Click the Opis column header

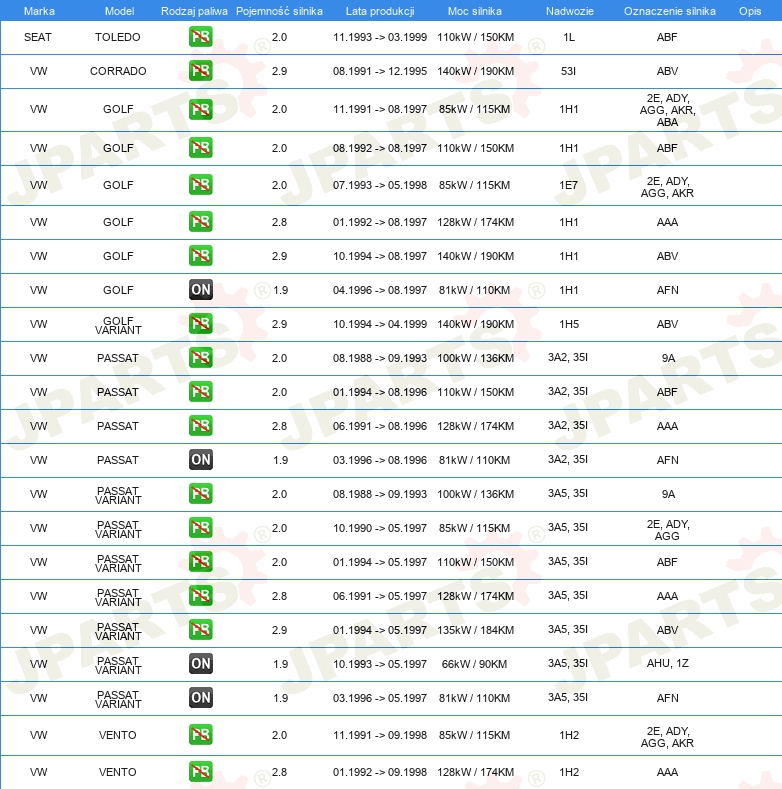pos(750,11)
